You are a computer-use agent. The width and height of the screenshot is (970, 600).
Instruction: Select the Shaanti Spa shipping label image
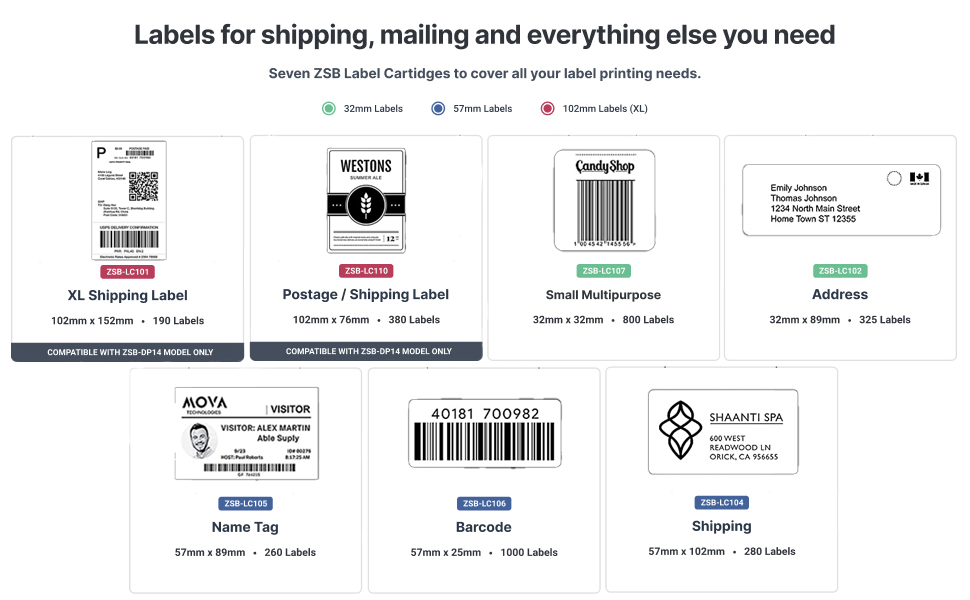click(x=721, y=432)
